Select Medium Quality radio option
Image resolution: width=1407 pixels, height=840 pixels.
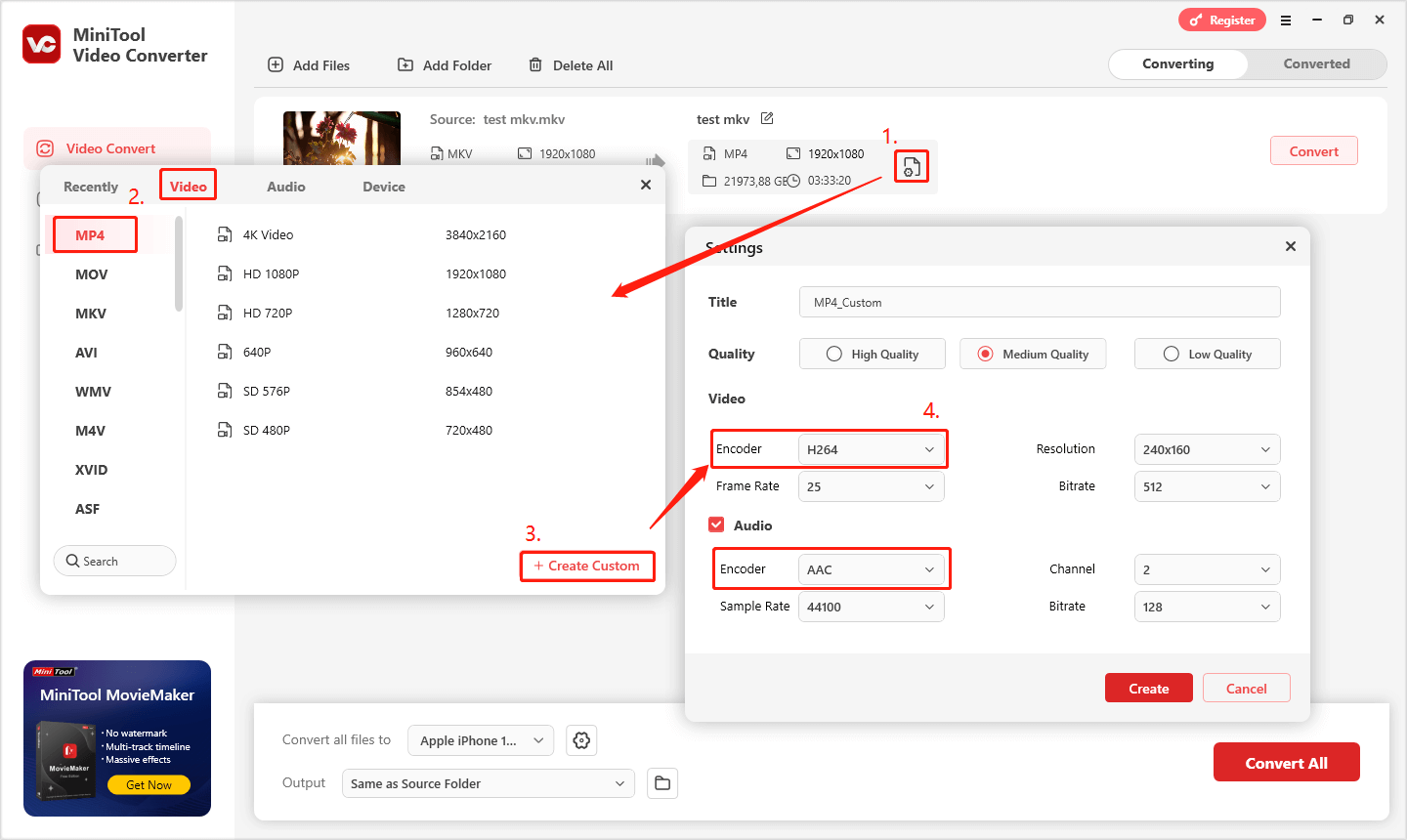[1033, 354]
